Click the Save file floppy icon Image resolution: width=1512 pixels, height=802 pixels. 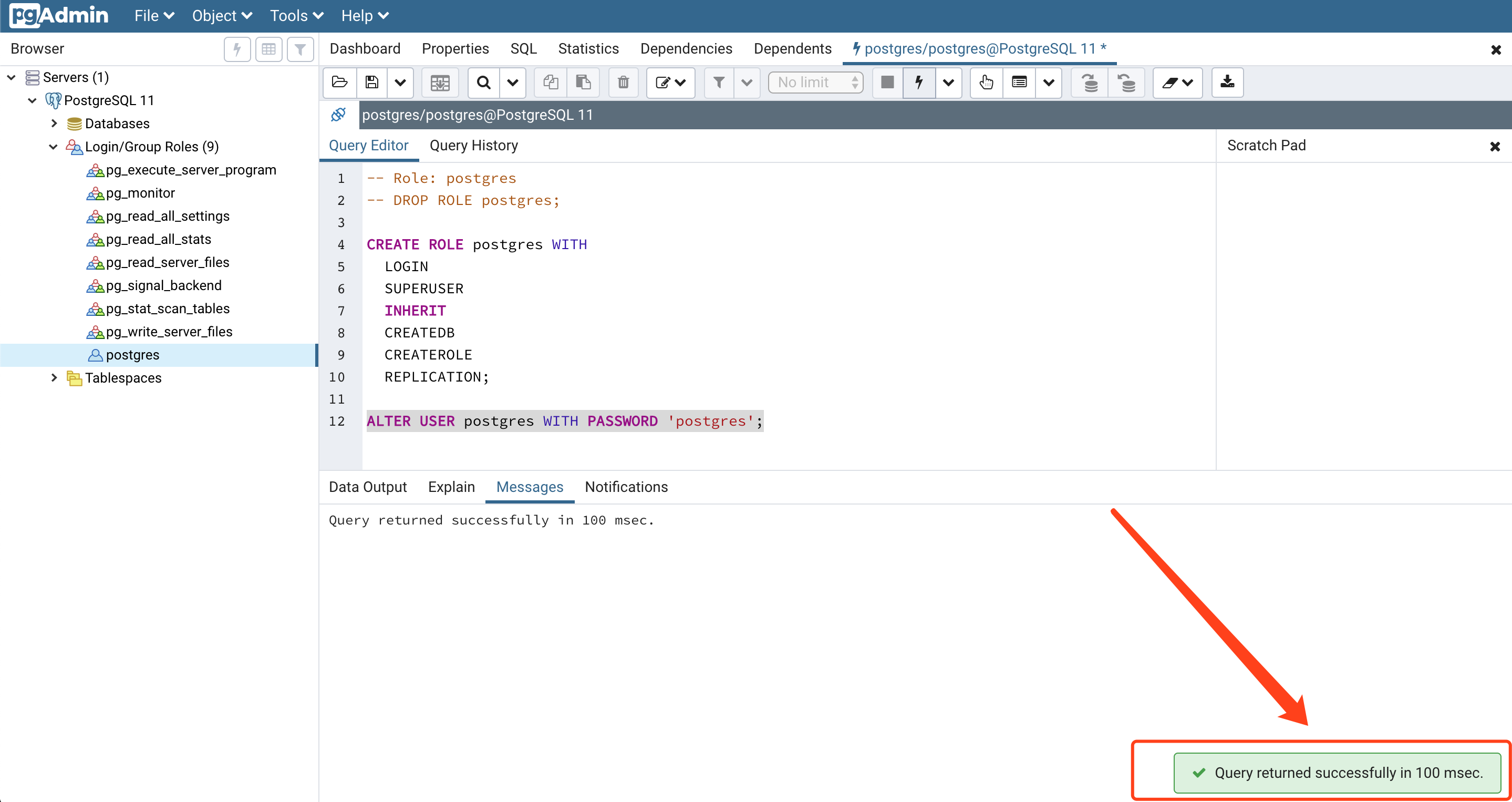pos(371,82)
